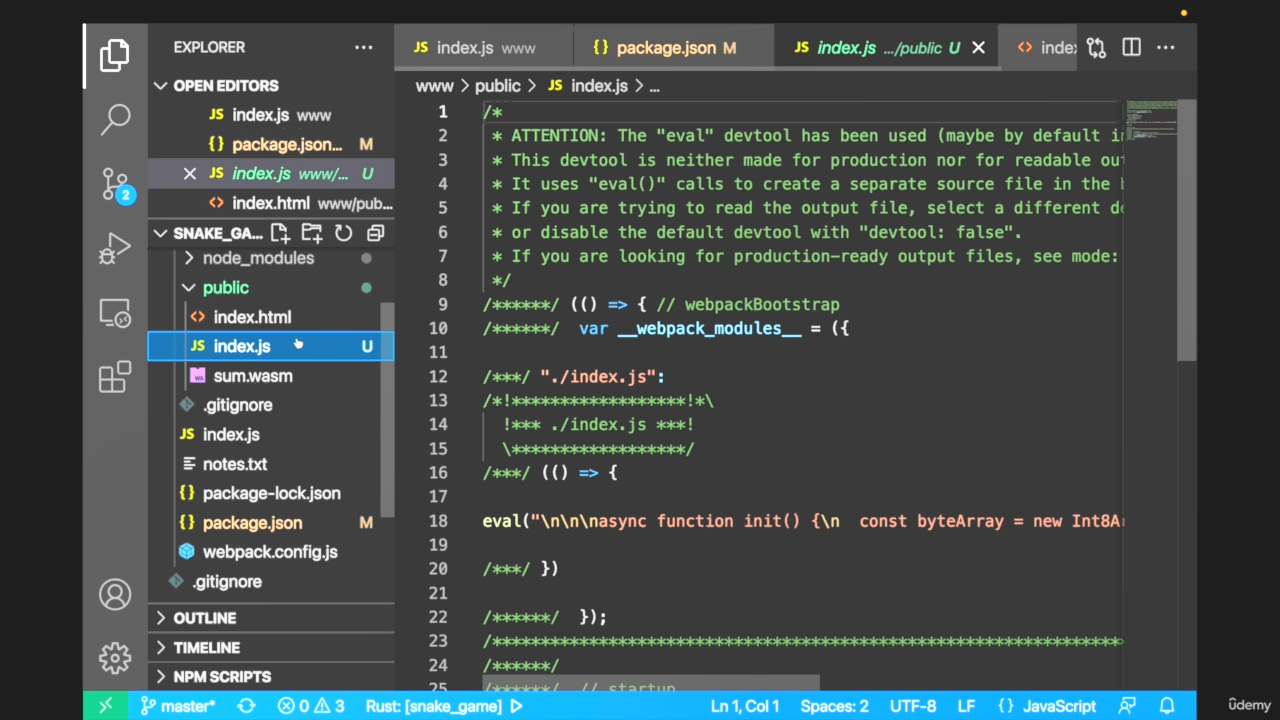Viewport: 1280px width, 720px height.
Task: Open the Source Control view
Action: (x=115, y=184)
